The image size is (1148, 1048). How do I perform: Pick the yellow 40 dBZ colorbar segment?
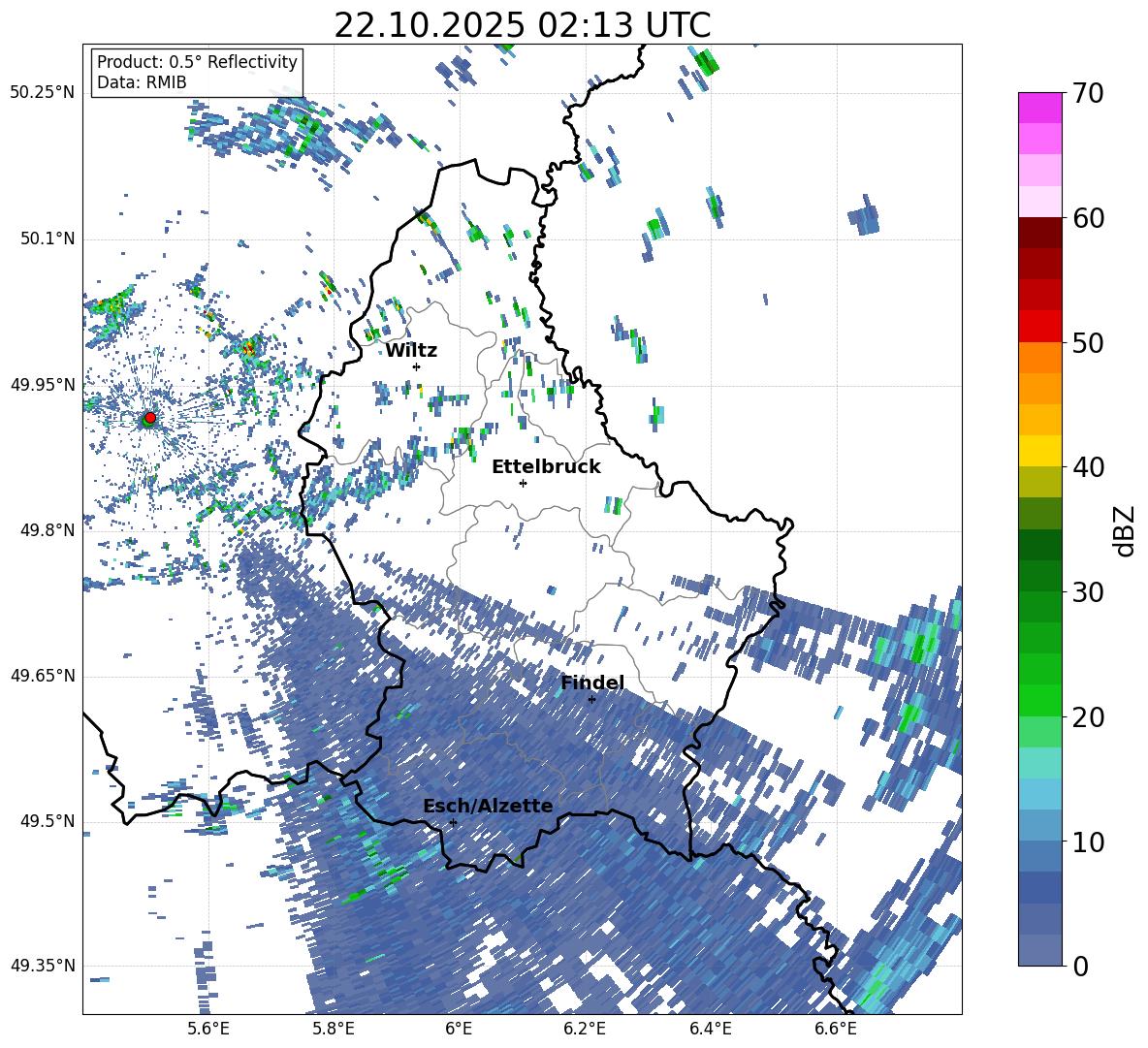click(1039, 450)
